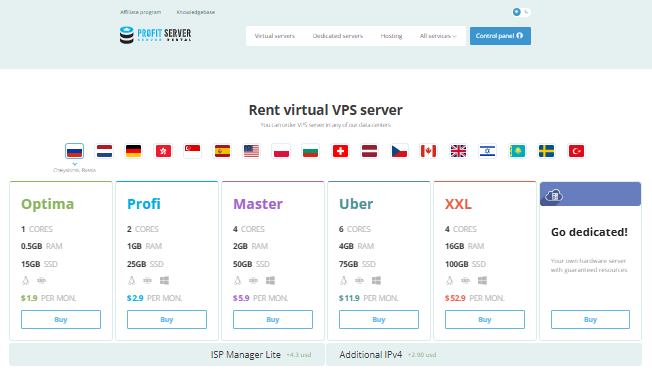Open the Affiliate program link
The image size is (652, 373).
click(141, 12)
